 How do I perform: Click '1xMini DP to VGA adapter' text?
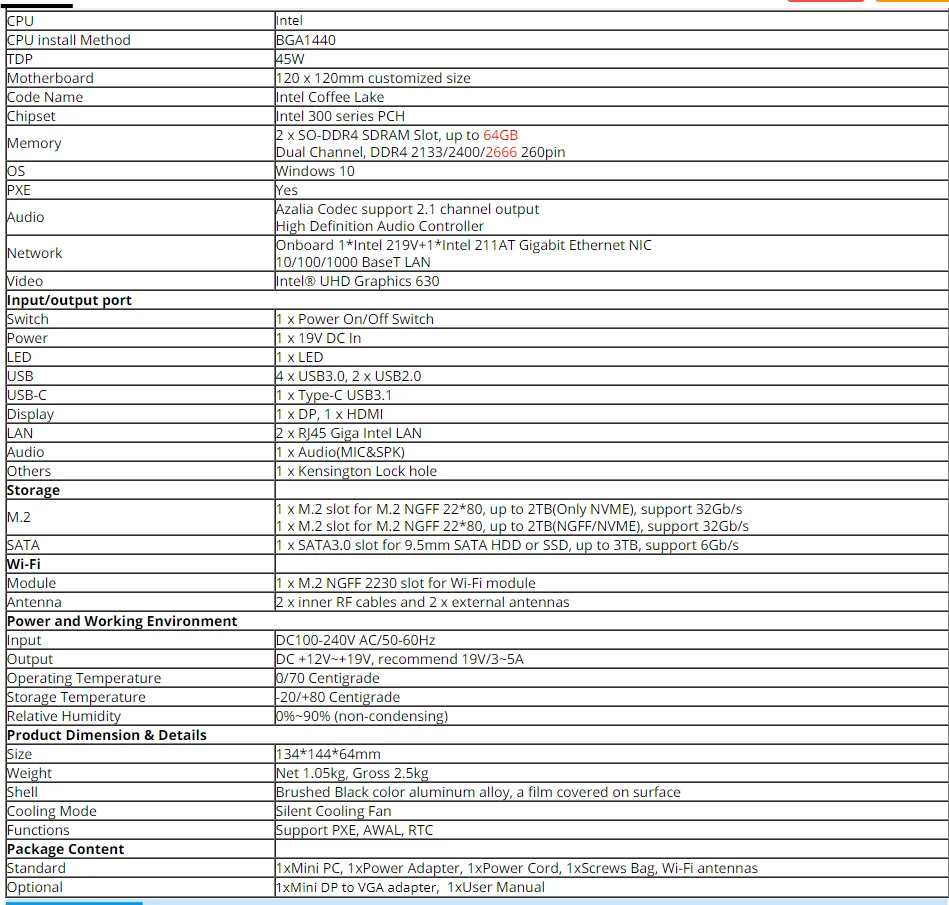click(357, 887)
